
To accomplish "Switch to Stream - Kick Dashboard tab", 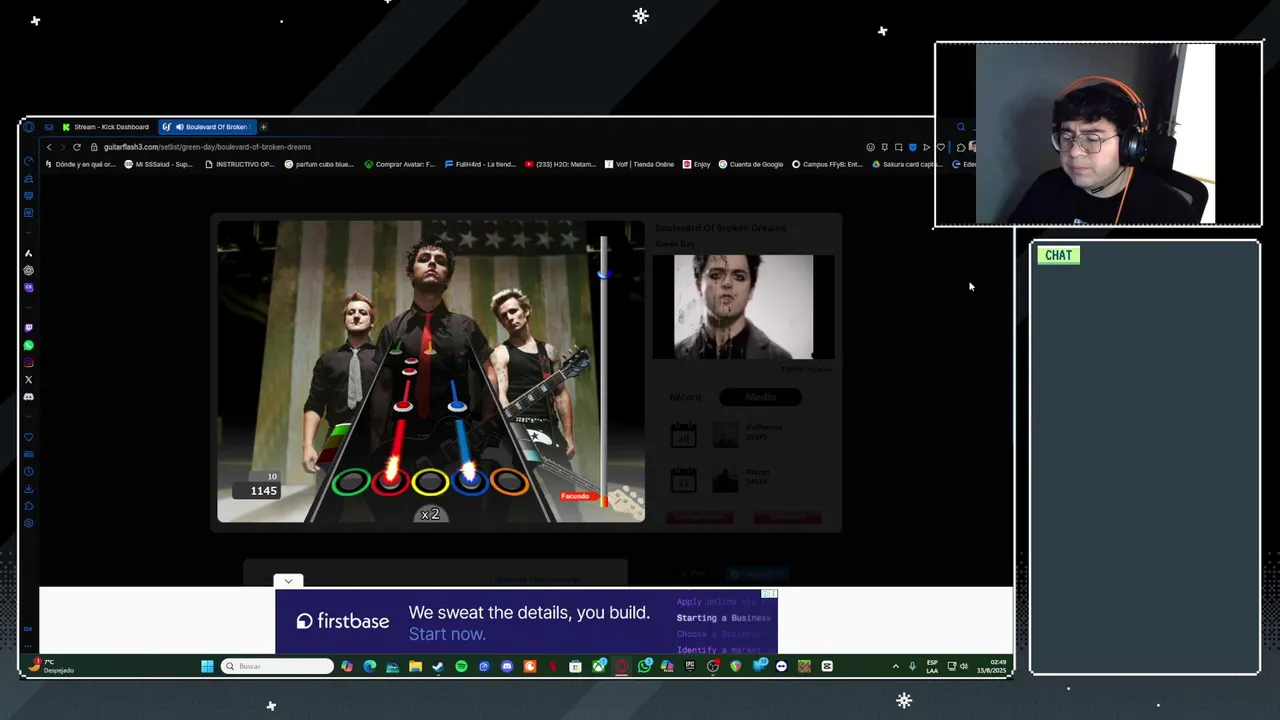I will [105, 127].
